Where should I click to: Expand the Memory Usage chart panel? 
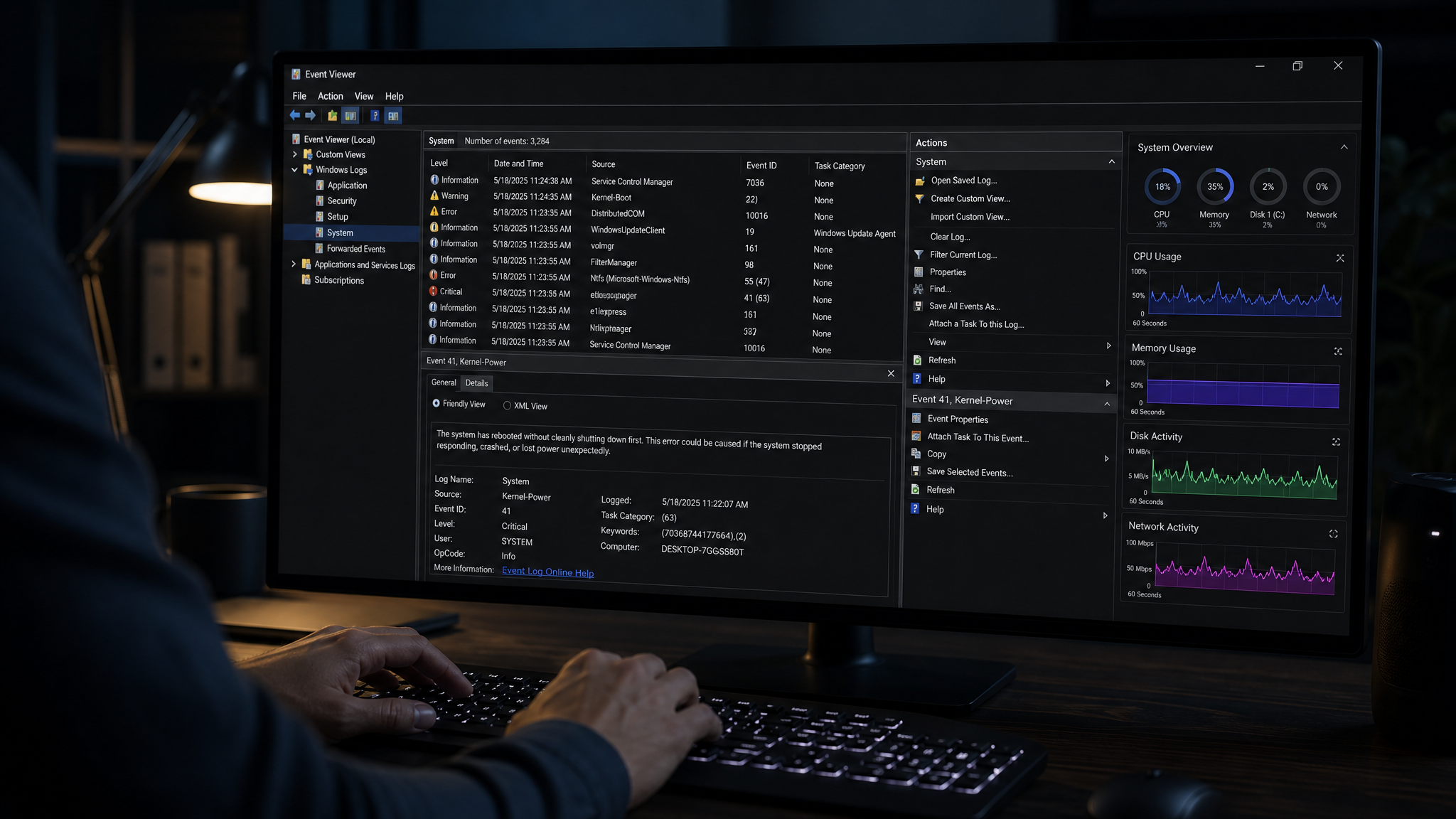pyautogui.click(x=1338, y=351)
